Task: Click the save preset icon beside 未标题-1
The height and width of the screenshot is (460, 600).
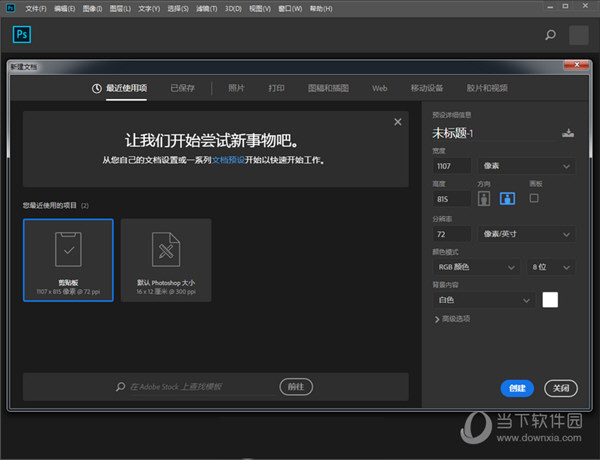Action: point(568,133)
